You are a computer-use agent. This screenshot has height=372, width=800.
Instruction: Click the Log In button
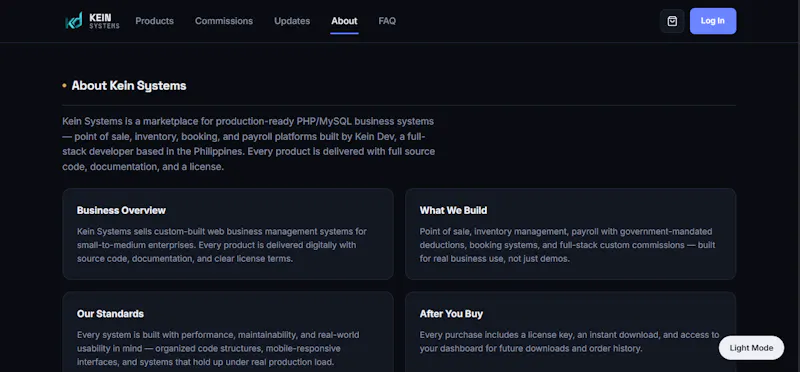coord(713,21)
